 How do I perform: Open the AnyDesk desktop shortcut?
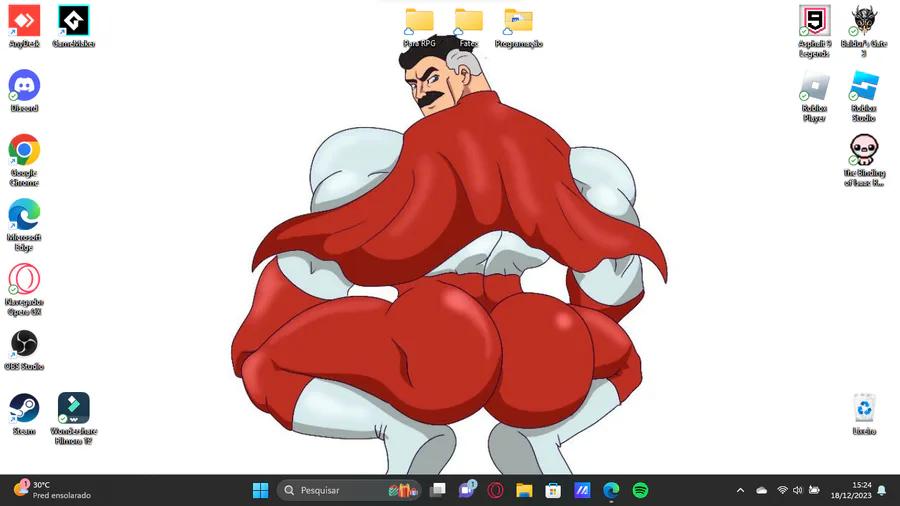(24, 26)
